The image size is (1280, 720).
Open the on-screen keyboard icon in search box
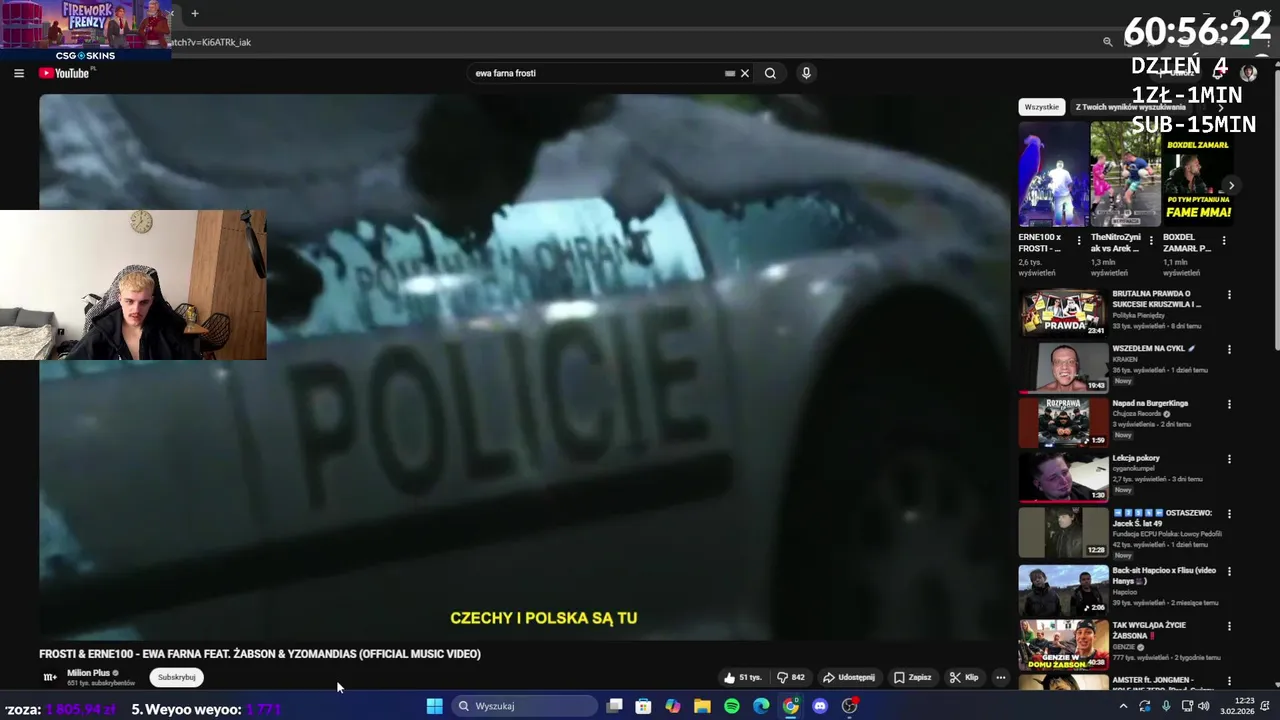[729, 73]
